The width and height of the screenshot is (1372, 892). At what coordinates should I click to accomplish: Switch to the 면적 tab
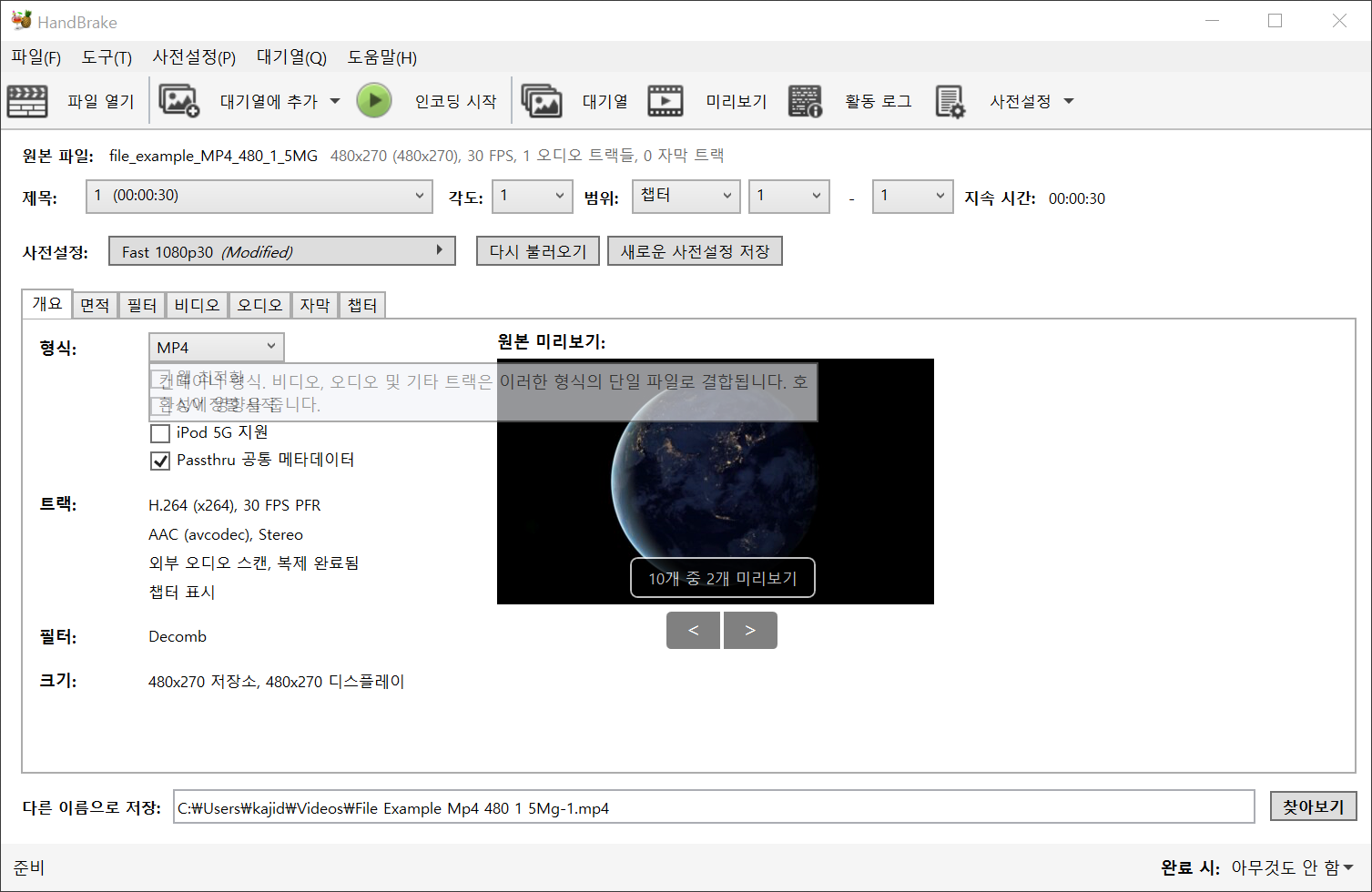pyautogui.click(x=95, y=305)
